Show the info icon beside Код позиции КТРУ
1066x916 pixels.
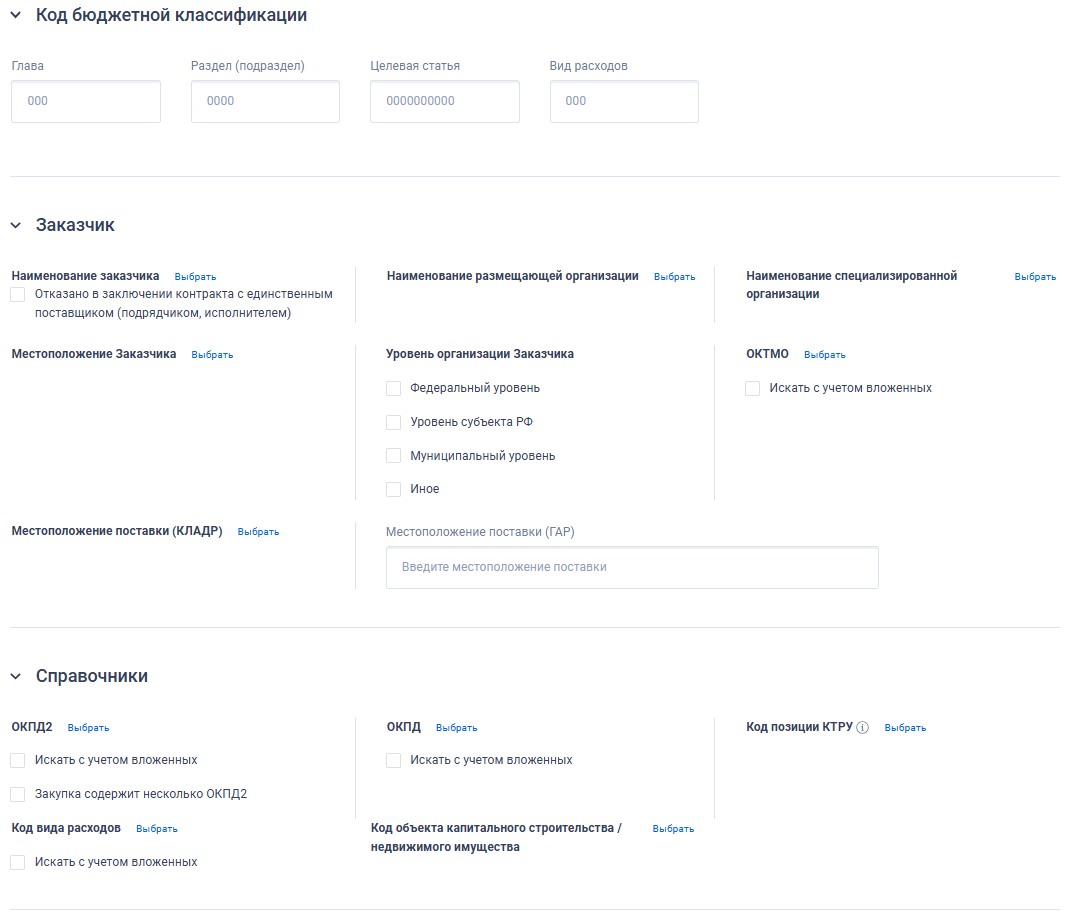click(863, 728)
